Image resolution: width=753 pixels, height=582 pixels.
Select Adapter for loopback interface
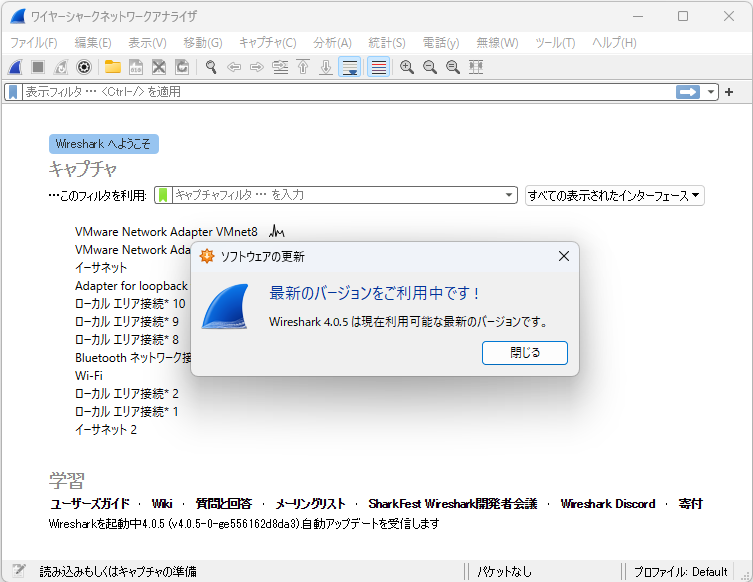click(132, 286)
